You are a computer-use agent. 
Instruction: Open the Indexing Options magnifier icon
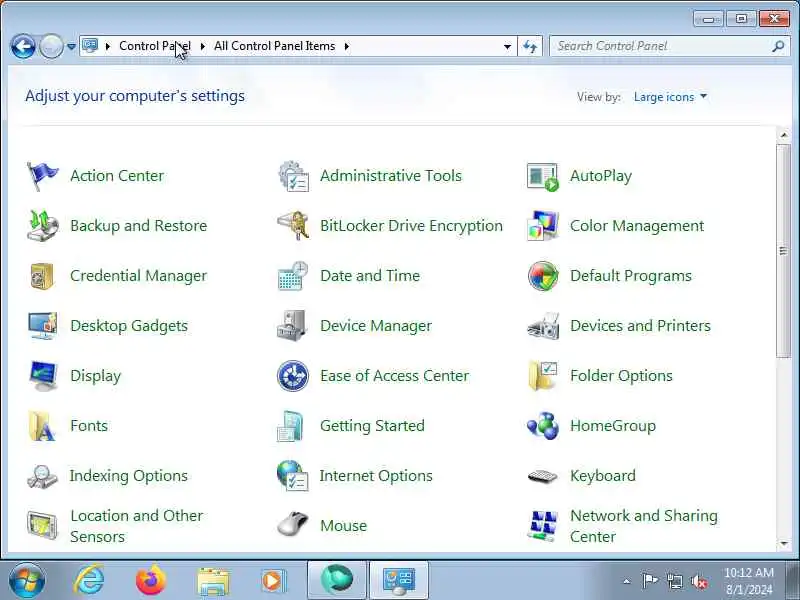(42, 477)
